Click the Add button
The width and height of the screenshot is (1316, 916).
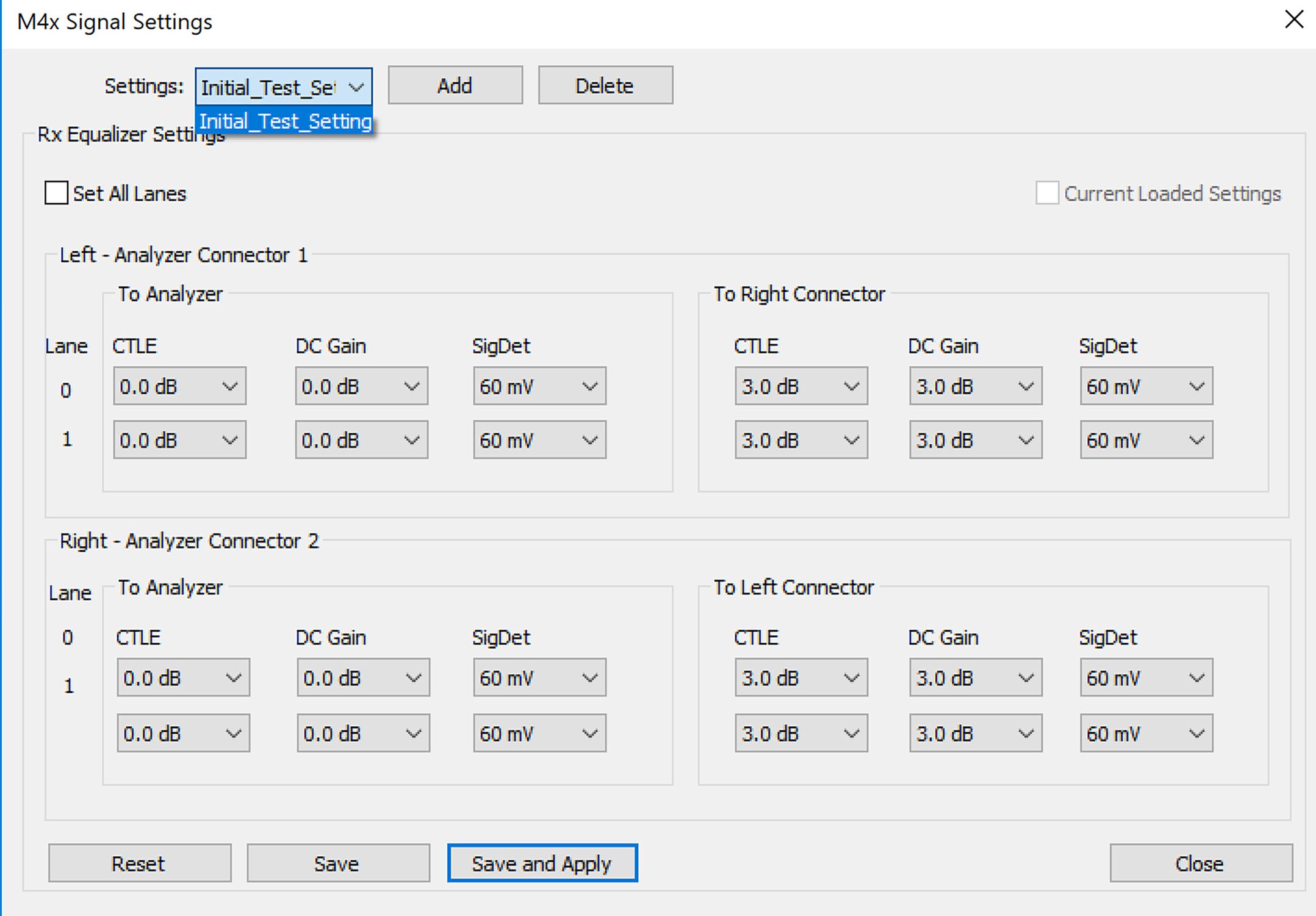pos(455,85)
